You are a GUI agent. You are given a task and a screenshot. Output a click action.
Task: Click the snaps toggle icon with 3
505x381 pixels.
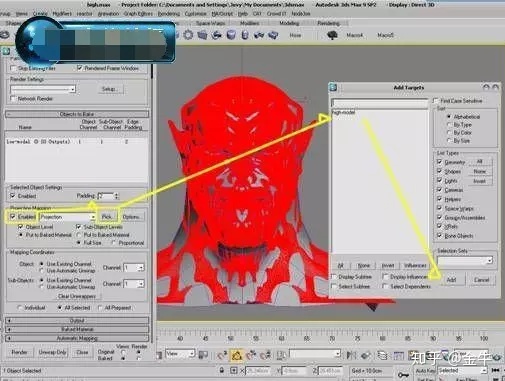click(222, 355)
